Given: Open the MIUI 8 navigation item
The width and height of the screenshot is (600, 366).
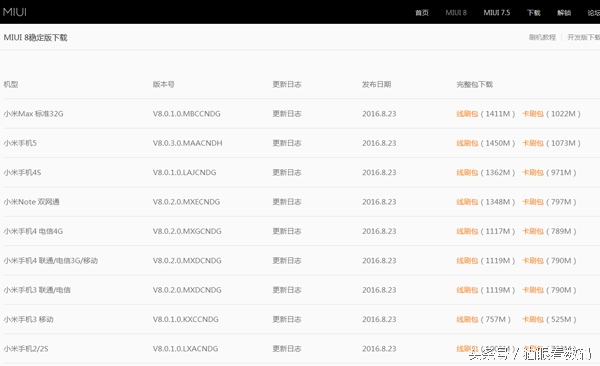Looking at the screenshot, I should point(456,13).
